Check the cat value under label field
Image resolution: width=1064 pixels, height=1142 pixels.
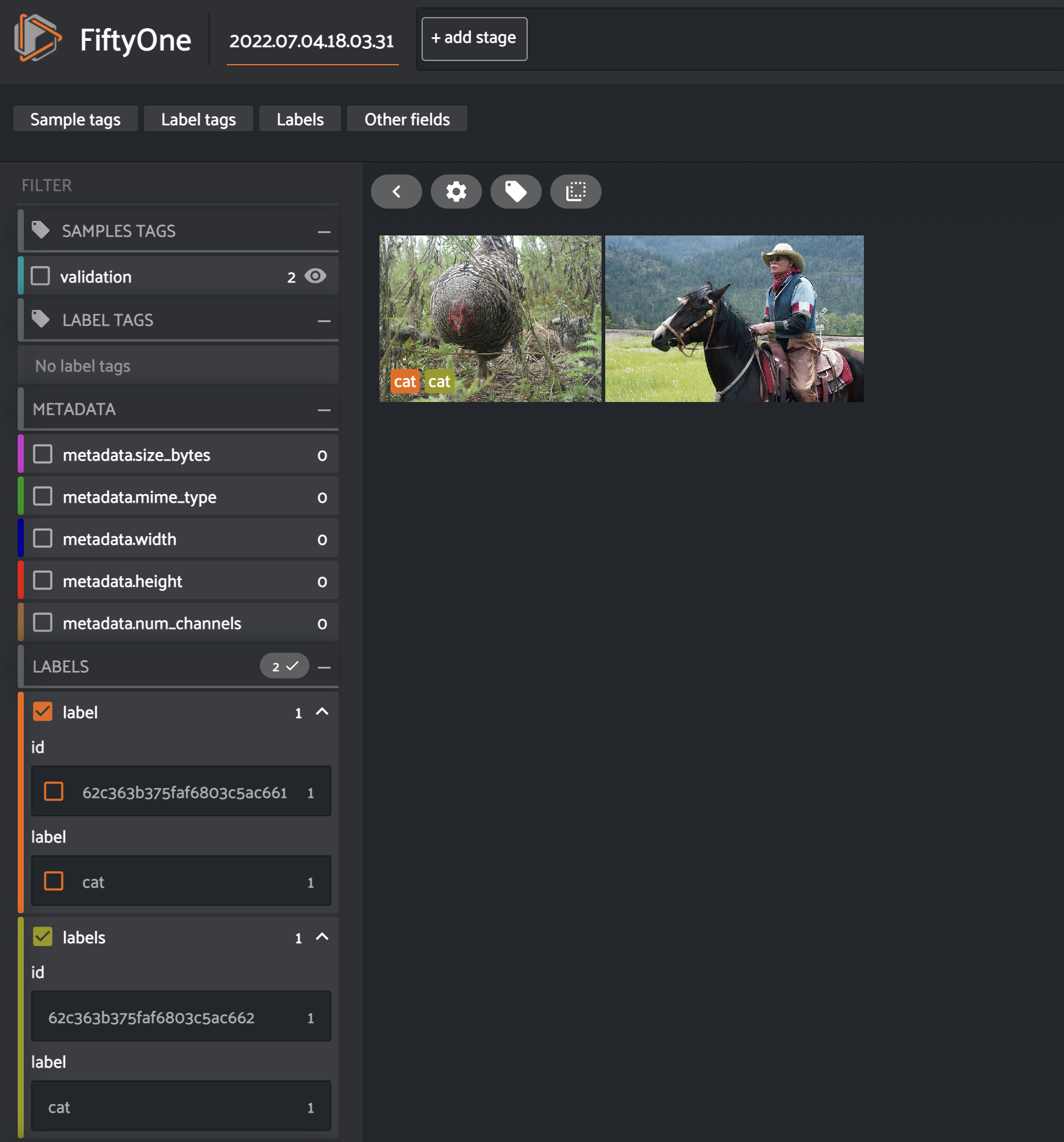point(54,882)
